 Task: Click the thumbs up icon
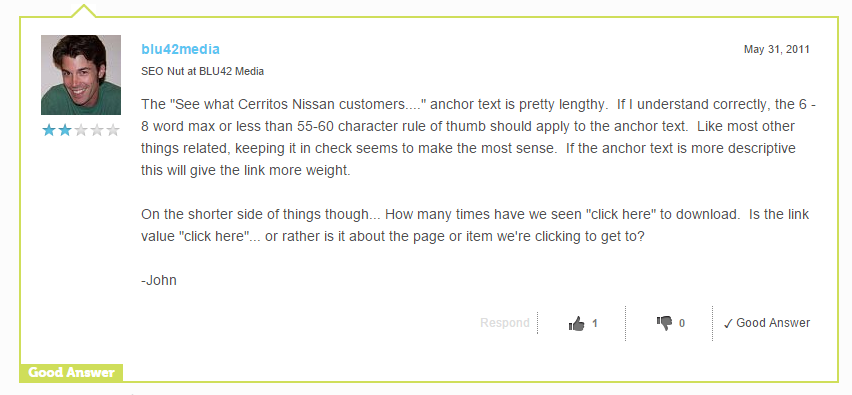coord(576,323)
